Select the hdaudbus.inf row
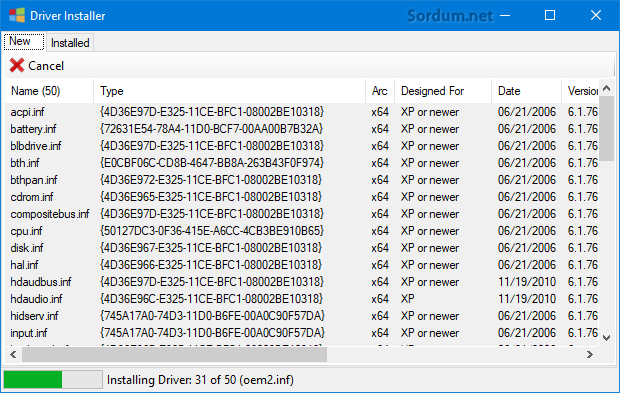 (x=302, y=282)
